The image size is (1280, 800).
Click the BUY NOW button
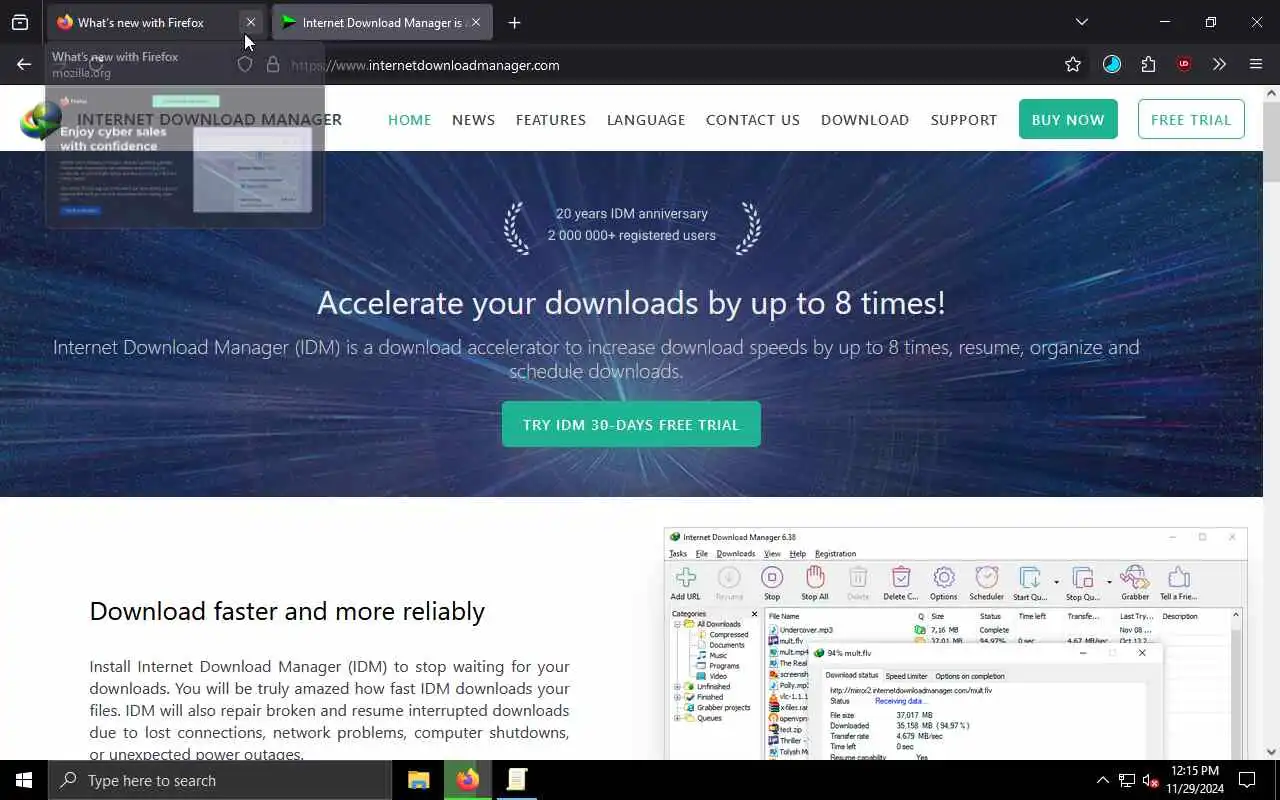pyautogui.click(x=1068, y=119)
